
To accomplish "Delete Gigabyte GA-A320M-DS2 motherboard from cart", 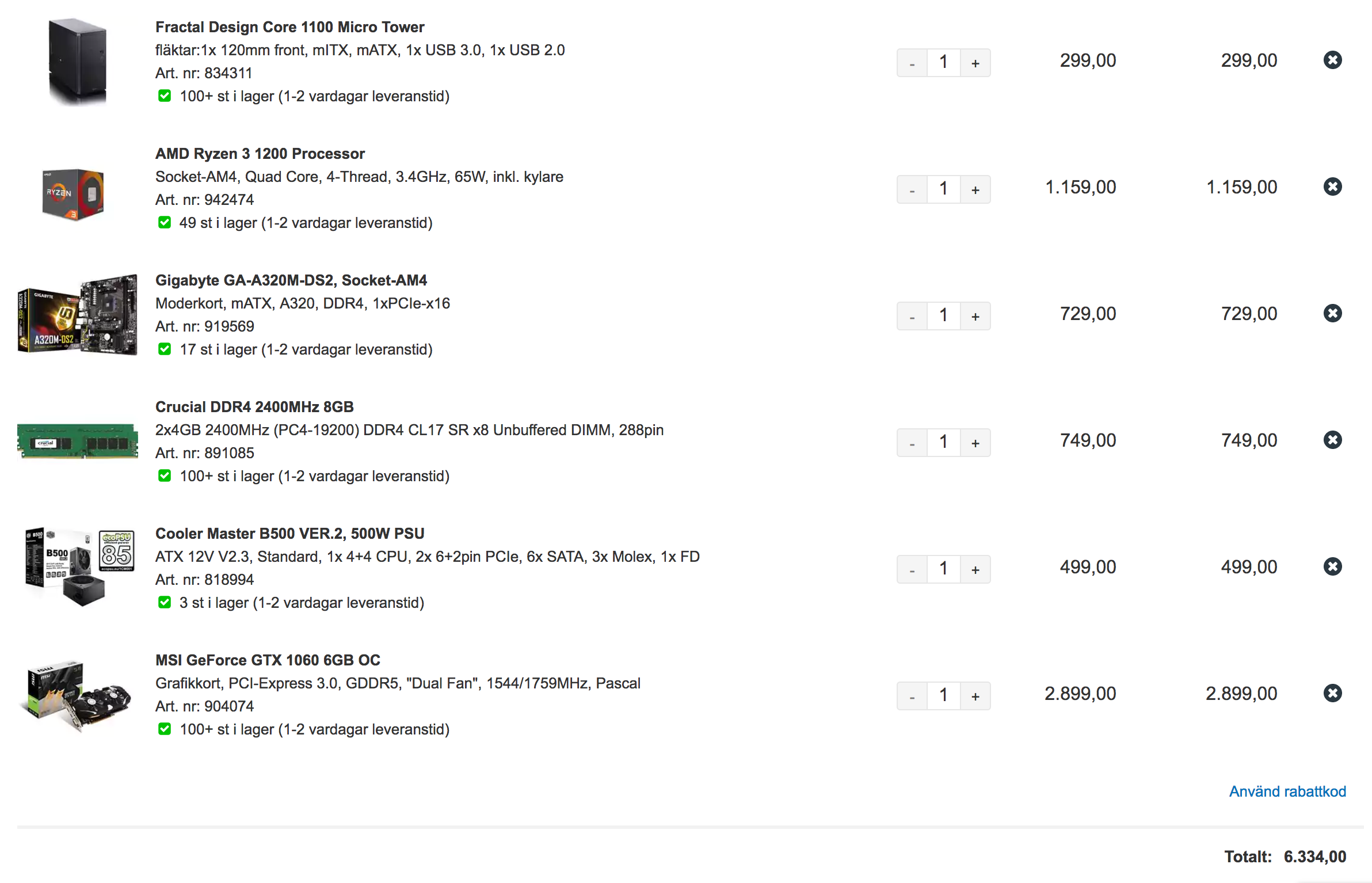I will (x=1332, y=313).
